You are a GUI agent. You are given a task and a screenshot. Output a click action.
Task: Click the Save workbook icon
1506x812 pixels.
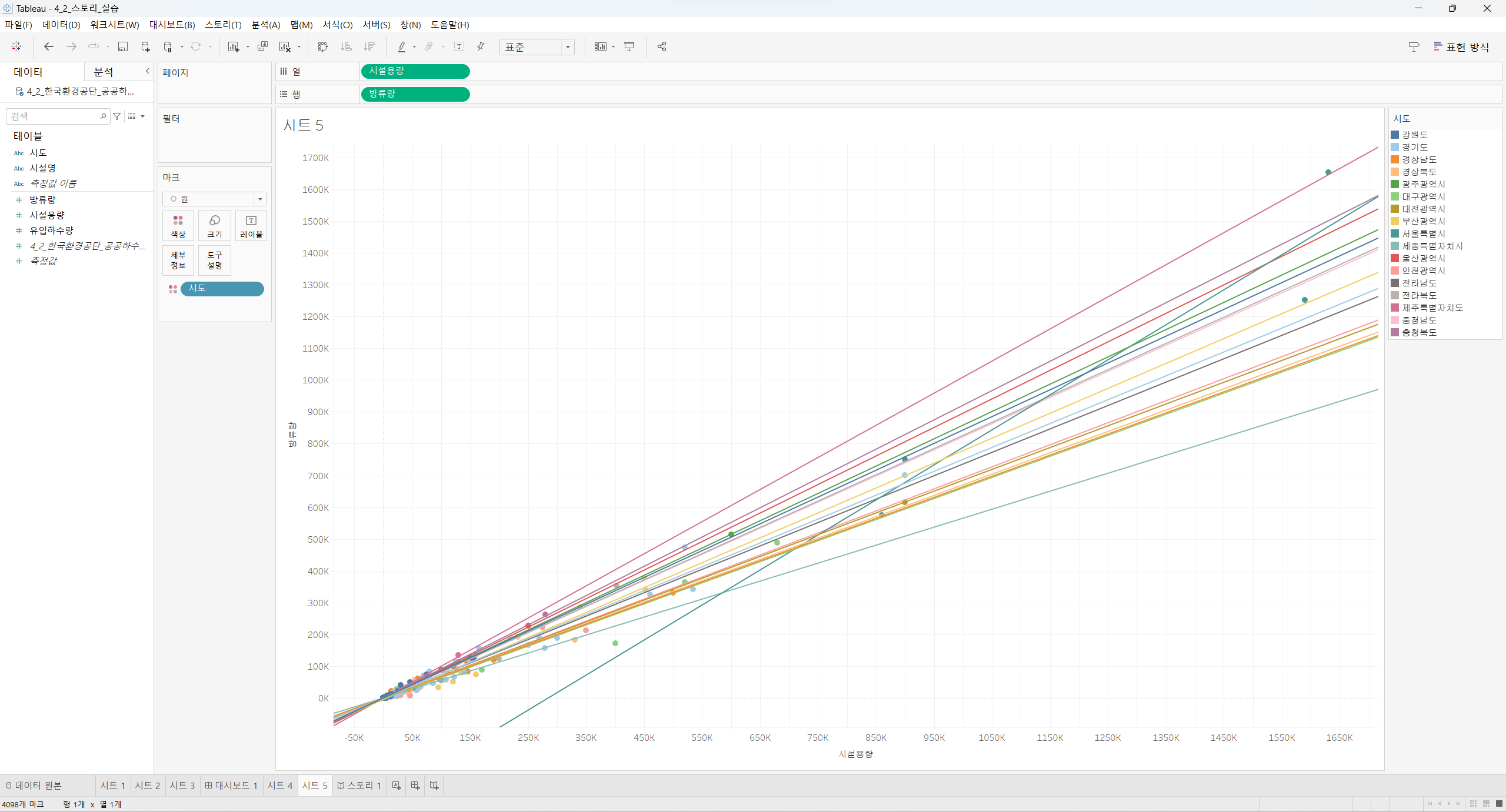pos(123,47)
